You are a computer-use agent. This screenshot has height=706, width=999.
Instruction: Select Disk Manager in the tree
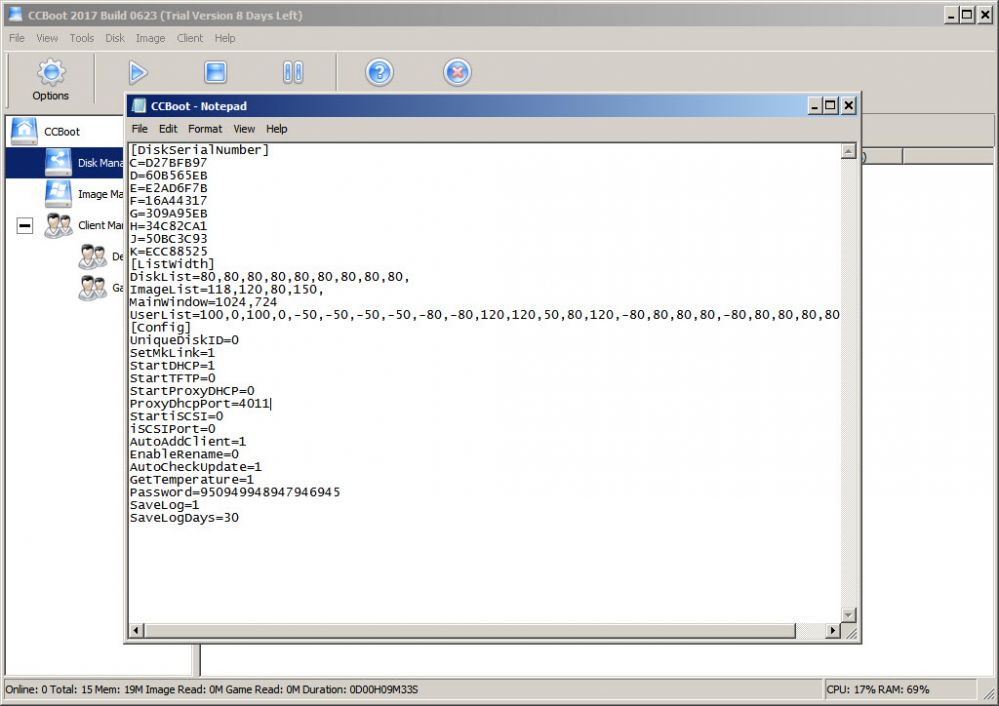[x=57, y=162]
